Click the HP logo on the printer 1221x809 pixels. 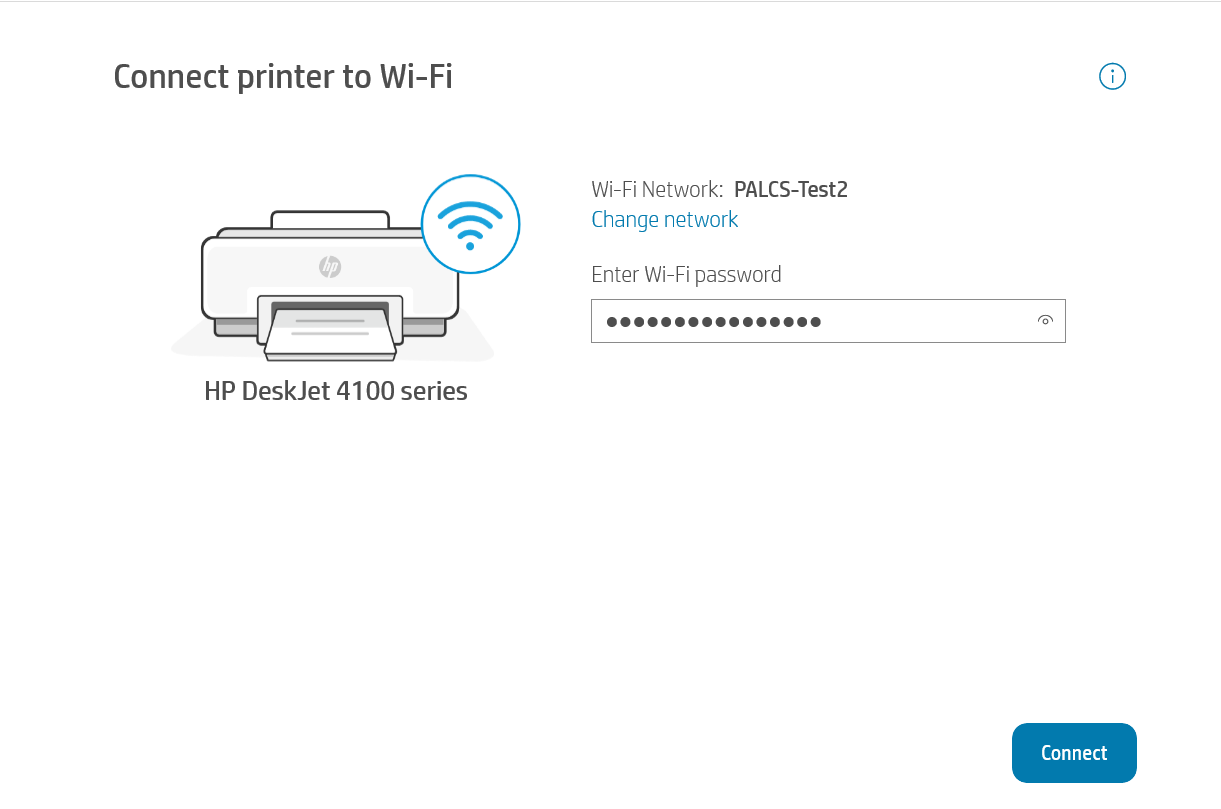click(330, 266)
